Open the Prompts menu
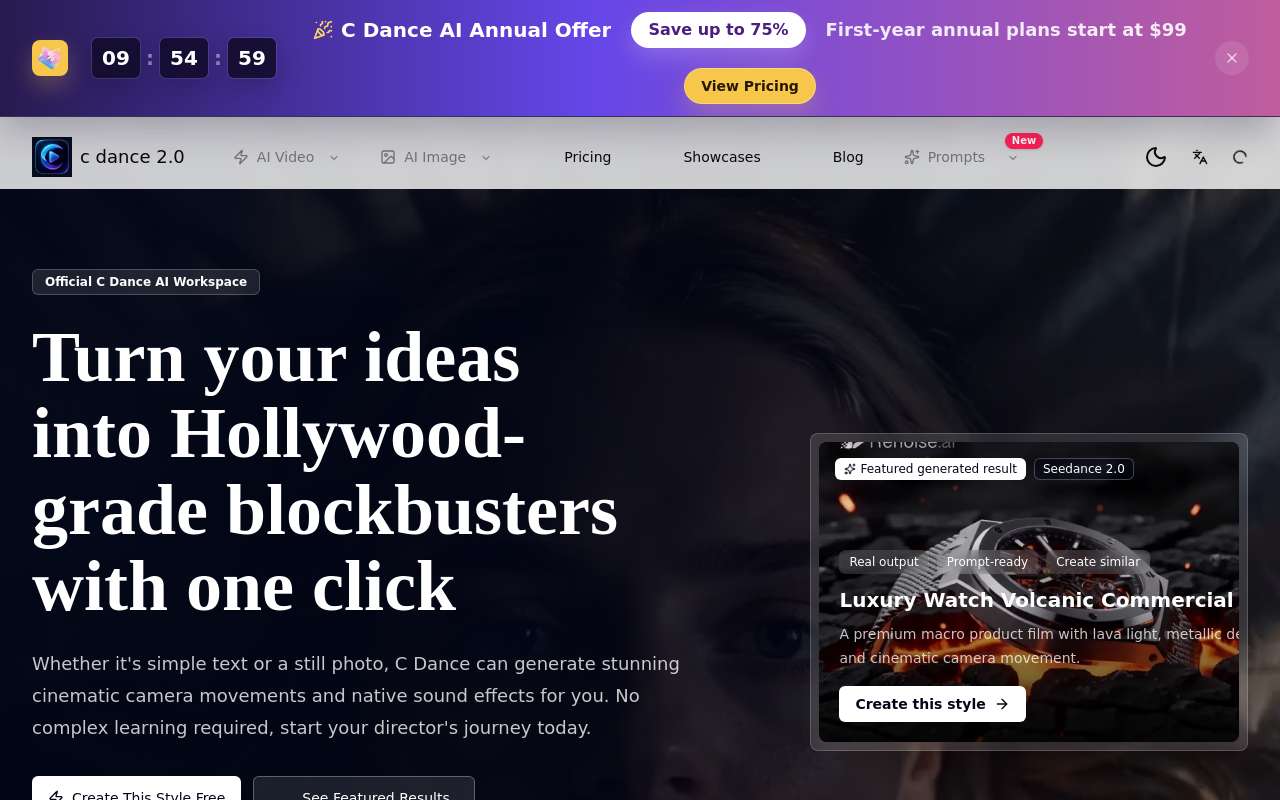The height and width of the screenshot is (800, 1280). [961, 157]
